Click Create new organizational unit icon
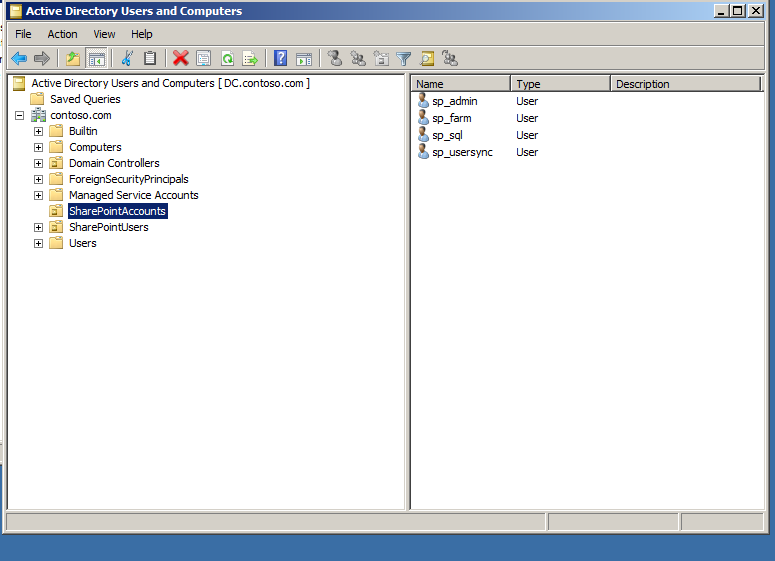This screenshot has height=561, width=775. [x=381, y=58]
